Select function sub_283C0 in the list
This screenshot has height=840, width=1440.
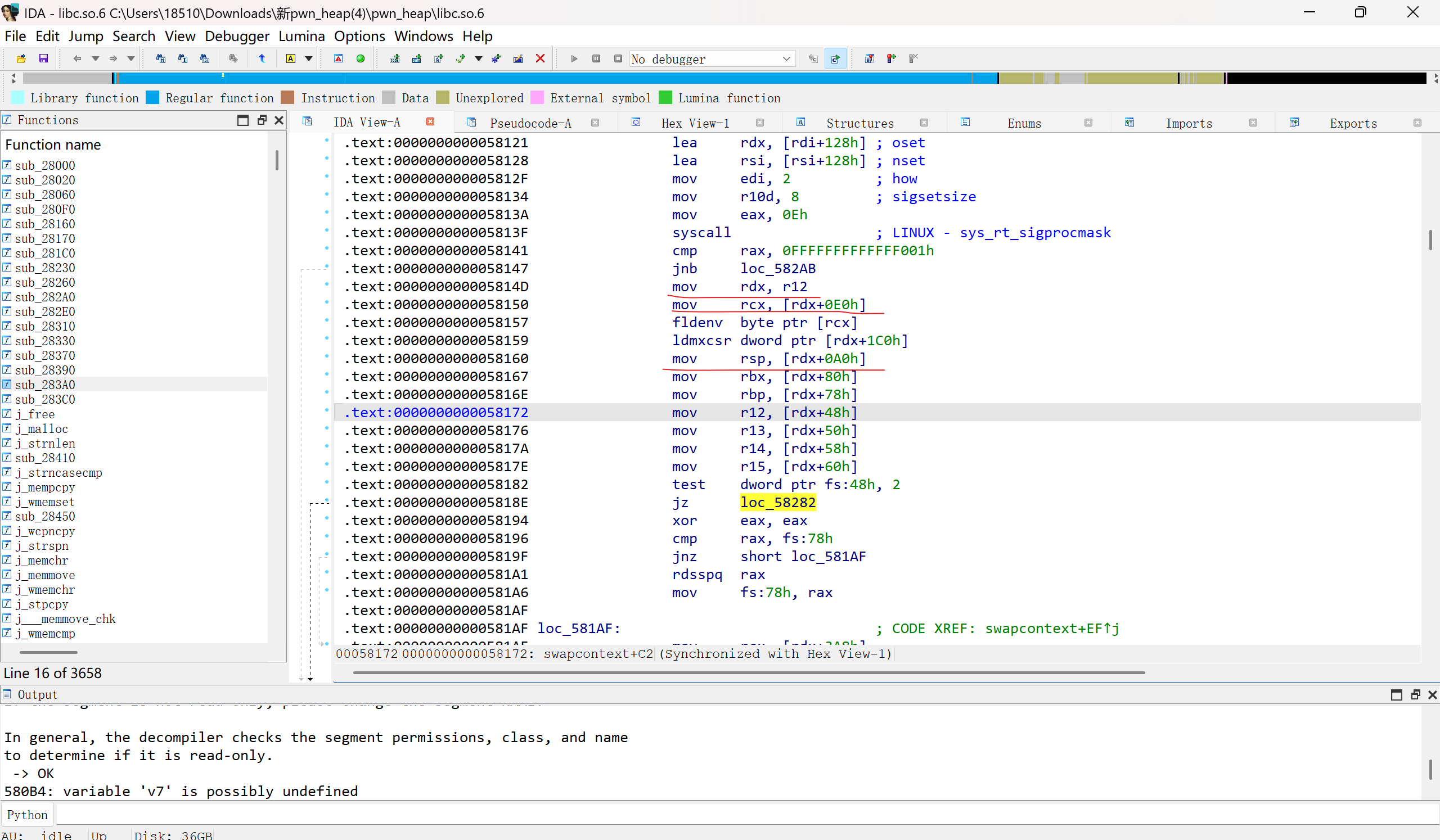point(45,399)
